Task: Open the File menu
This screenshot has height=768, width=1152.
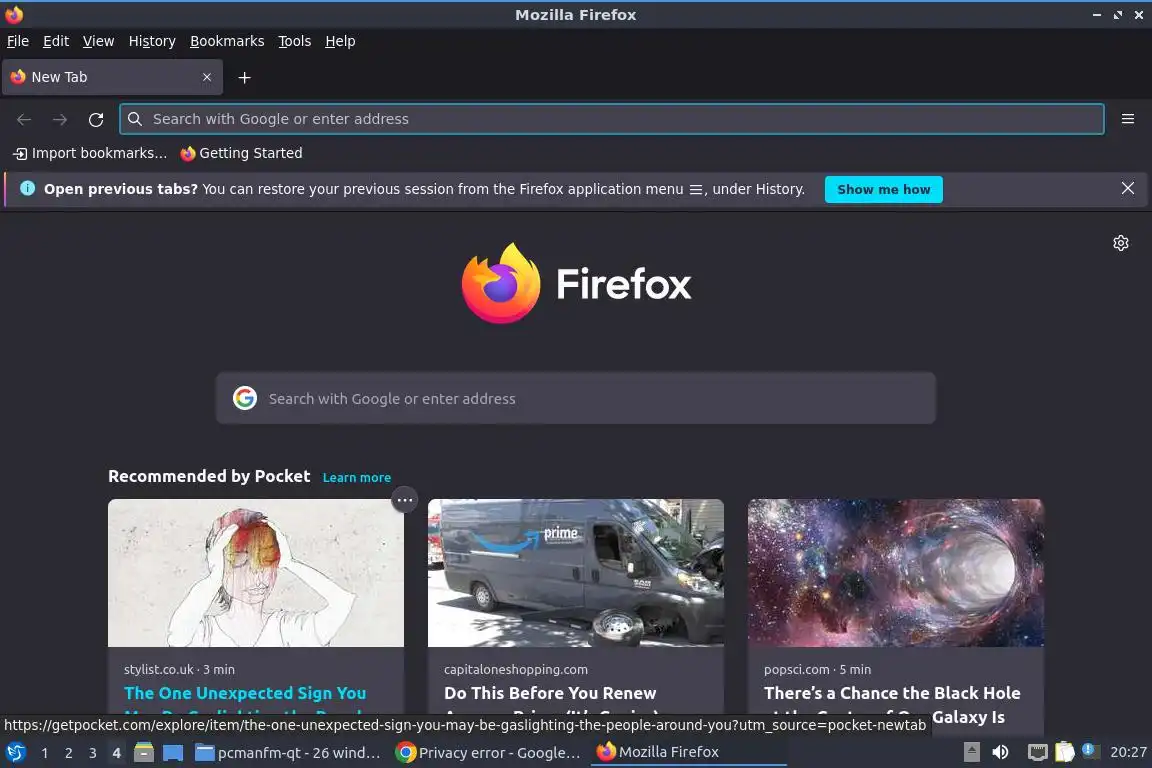Action: (18, 41)
